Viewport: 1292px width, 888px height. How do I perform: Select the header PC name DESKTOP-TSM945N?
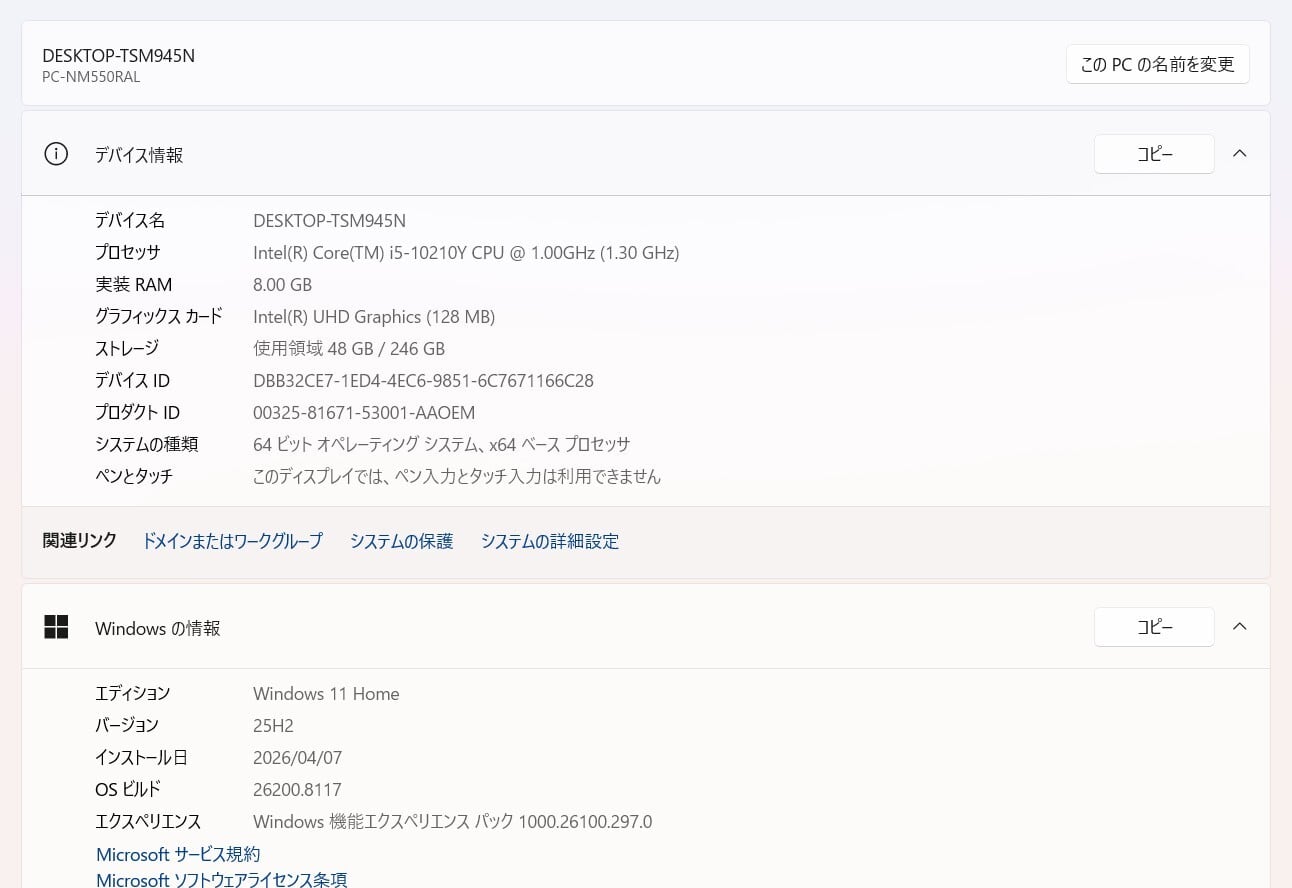point(119,56)
